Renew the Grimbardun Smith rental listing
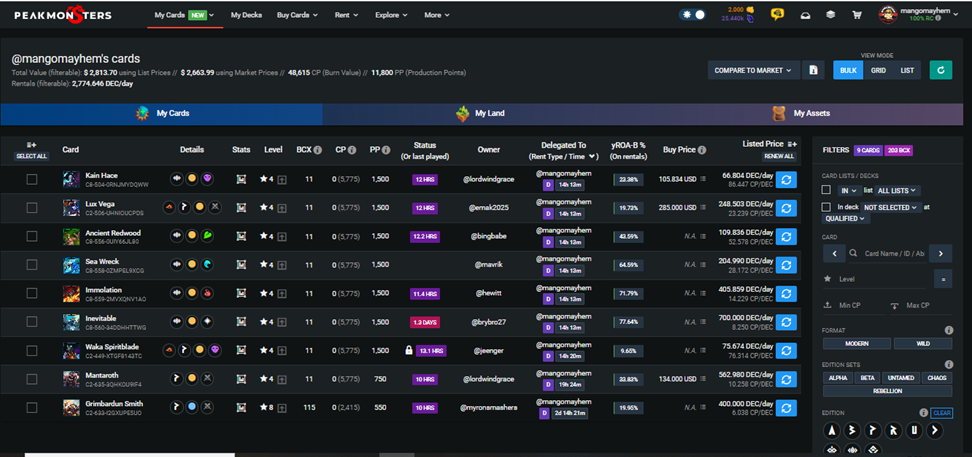The image size is (972, 457). coord(785,408)
